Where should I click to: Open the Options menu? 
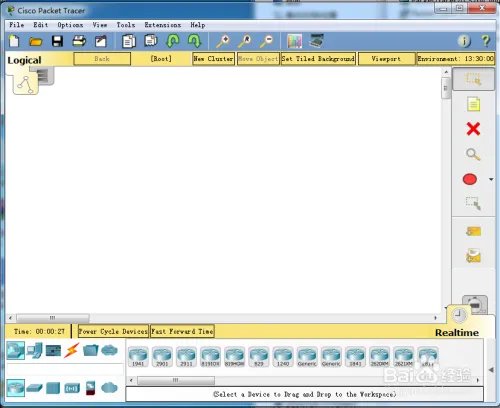tap(70, 25)
